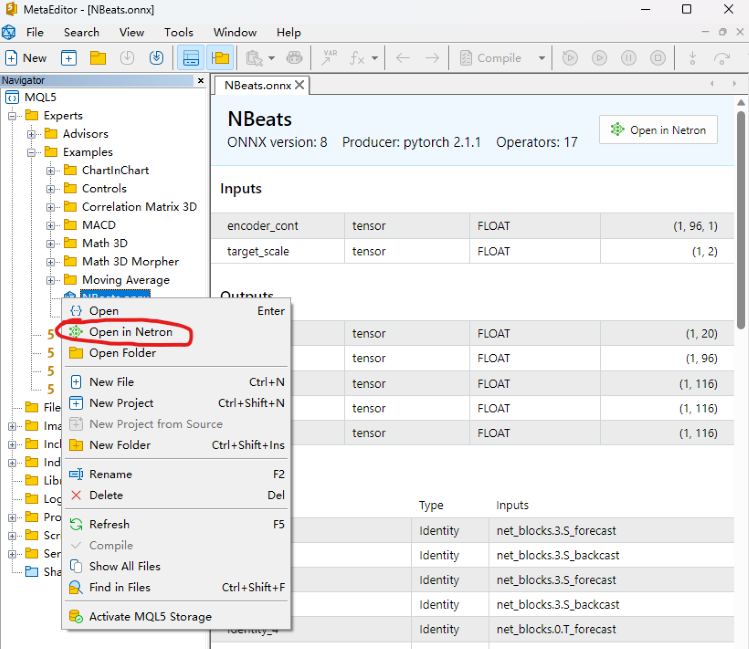The height and width of the screenshot is (649, 749).
Task: Expand the Correlation Matrix 3D folder
Action: point(51,207)
